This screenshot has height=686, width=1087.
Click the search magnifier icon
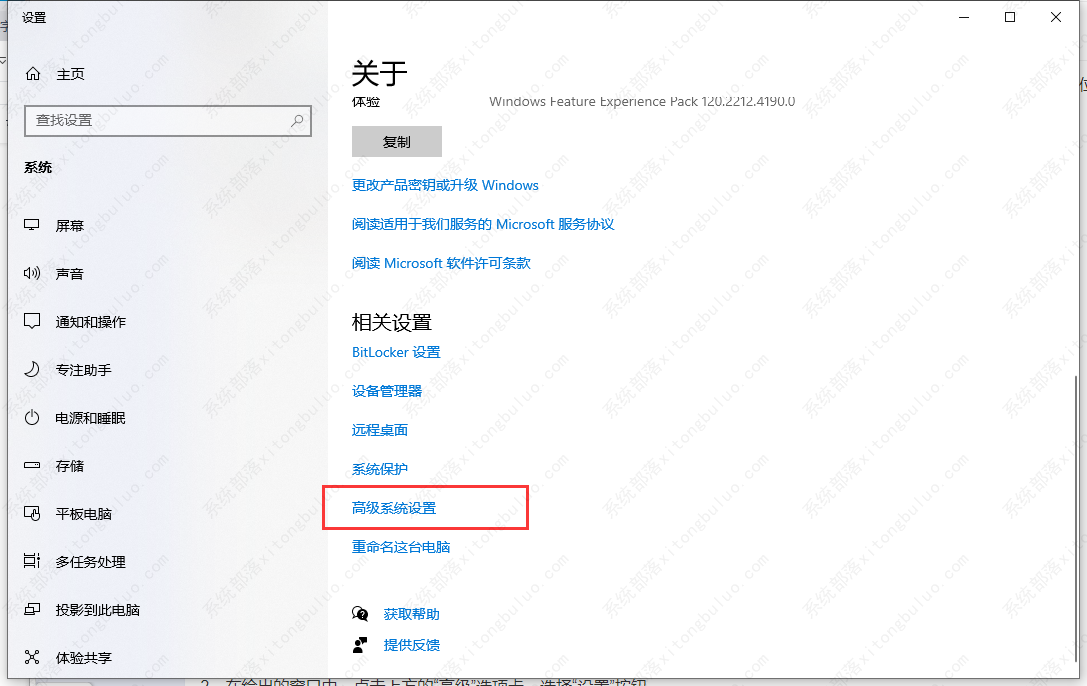click(x=297, y=121)
